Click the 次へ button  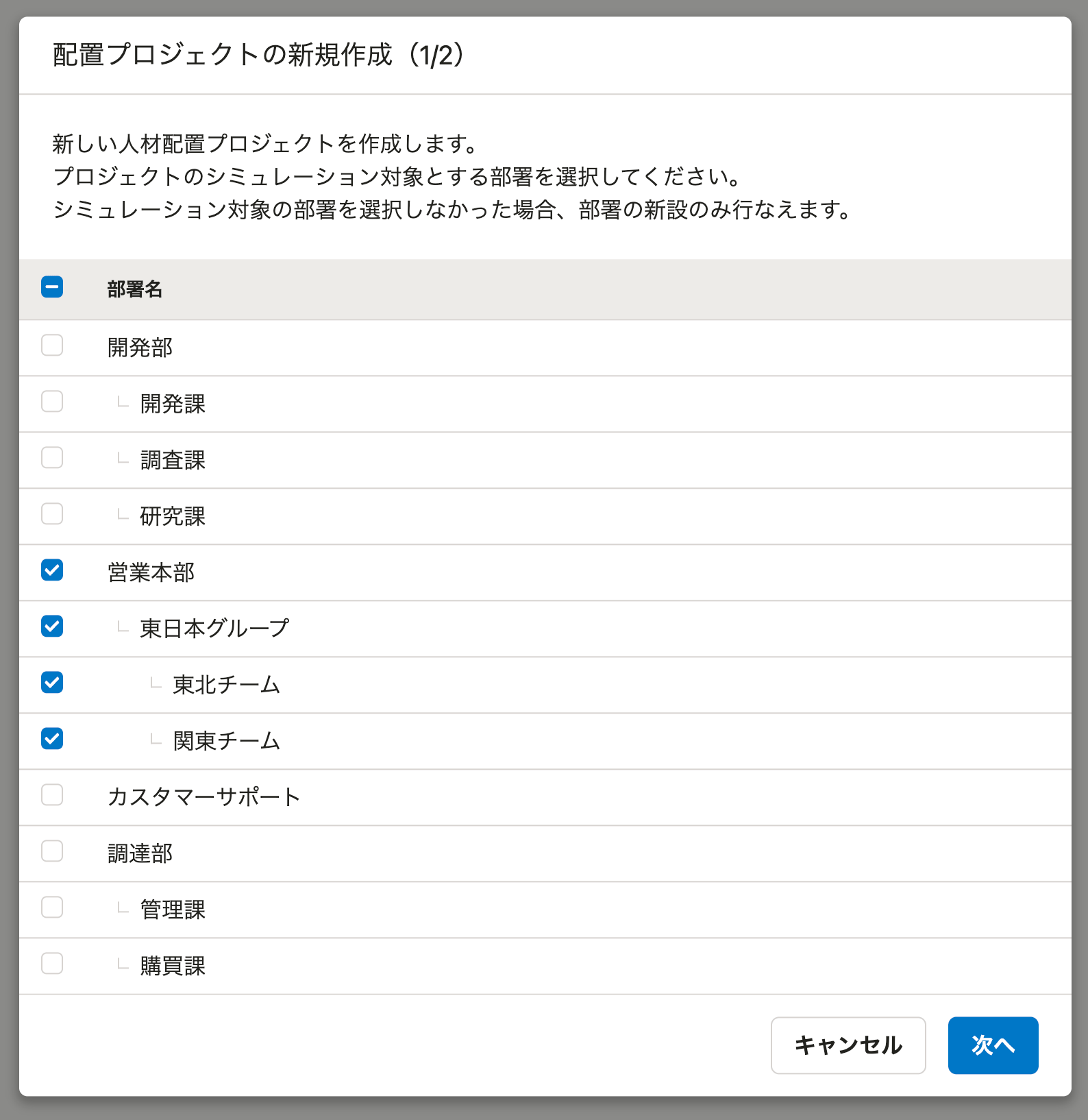(993, 1045)
